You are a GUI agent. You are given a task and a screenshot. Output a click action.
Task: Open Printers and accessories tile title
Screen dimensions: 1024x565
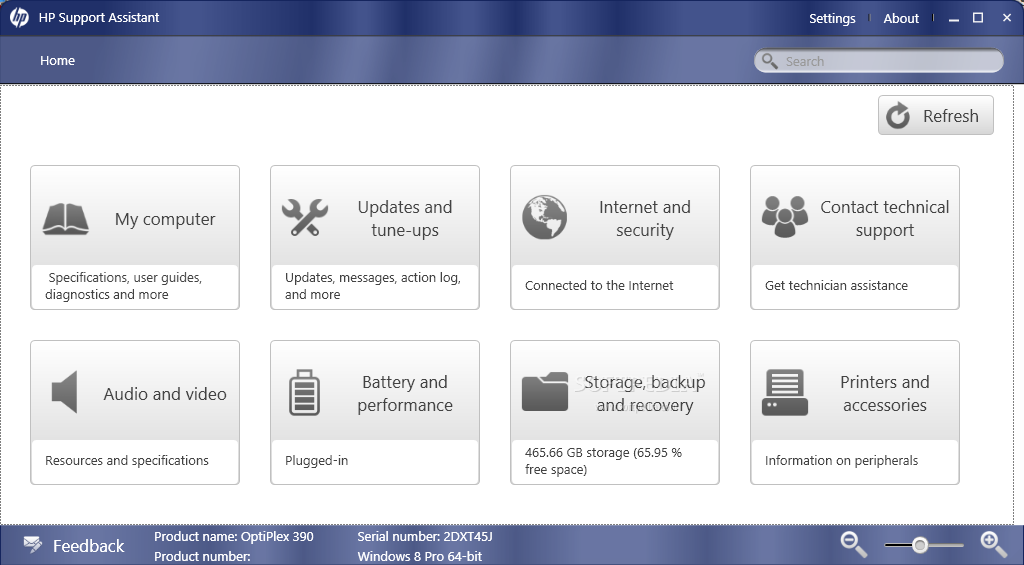885,393
